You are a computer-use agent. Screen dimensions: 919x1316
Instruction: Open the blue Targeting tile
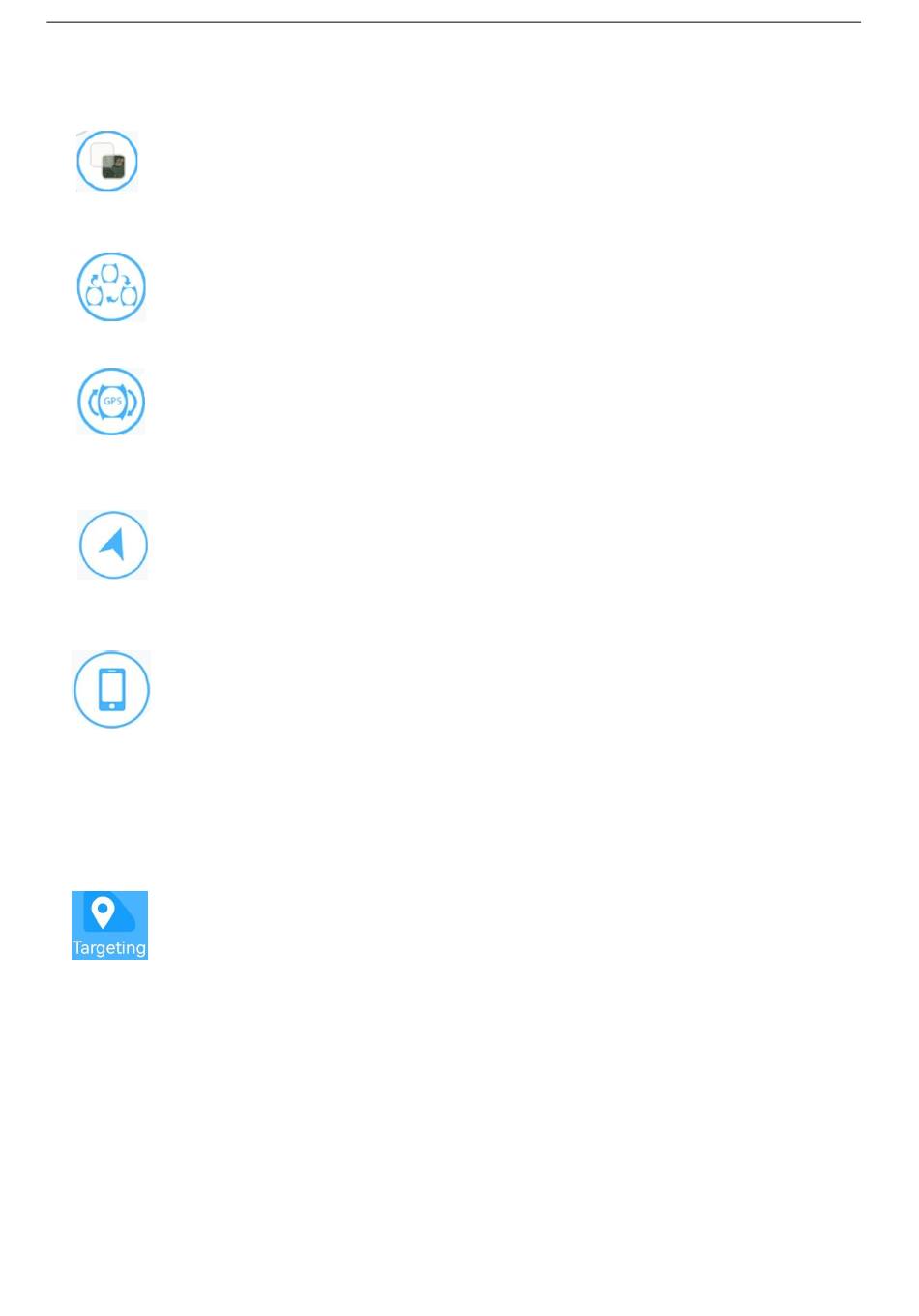109,925
